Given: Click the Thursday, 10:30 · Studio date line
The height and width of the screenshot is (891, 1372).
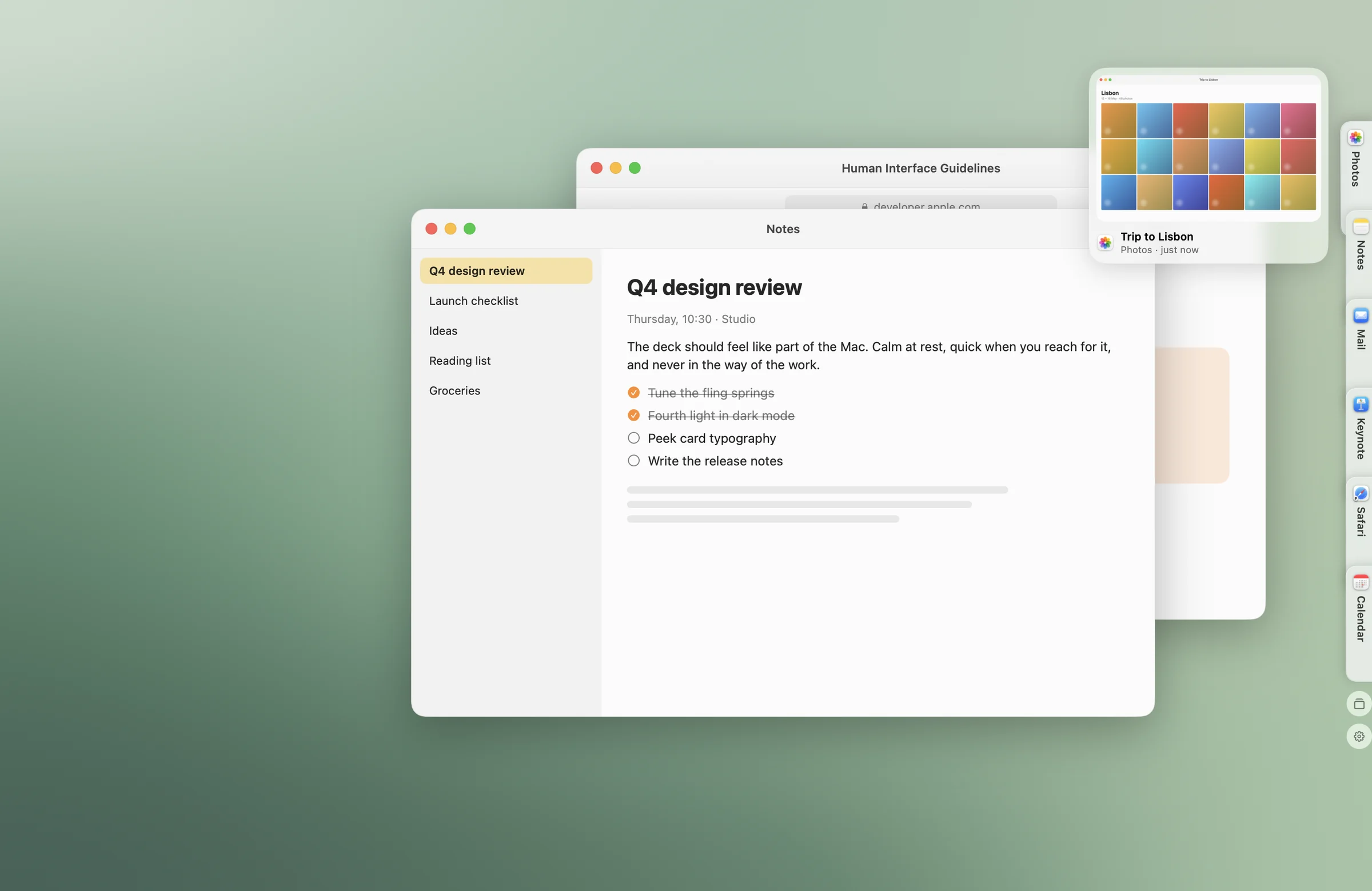Looking at the screenshot, I should [x=691, y=319].
